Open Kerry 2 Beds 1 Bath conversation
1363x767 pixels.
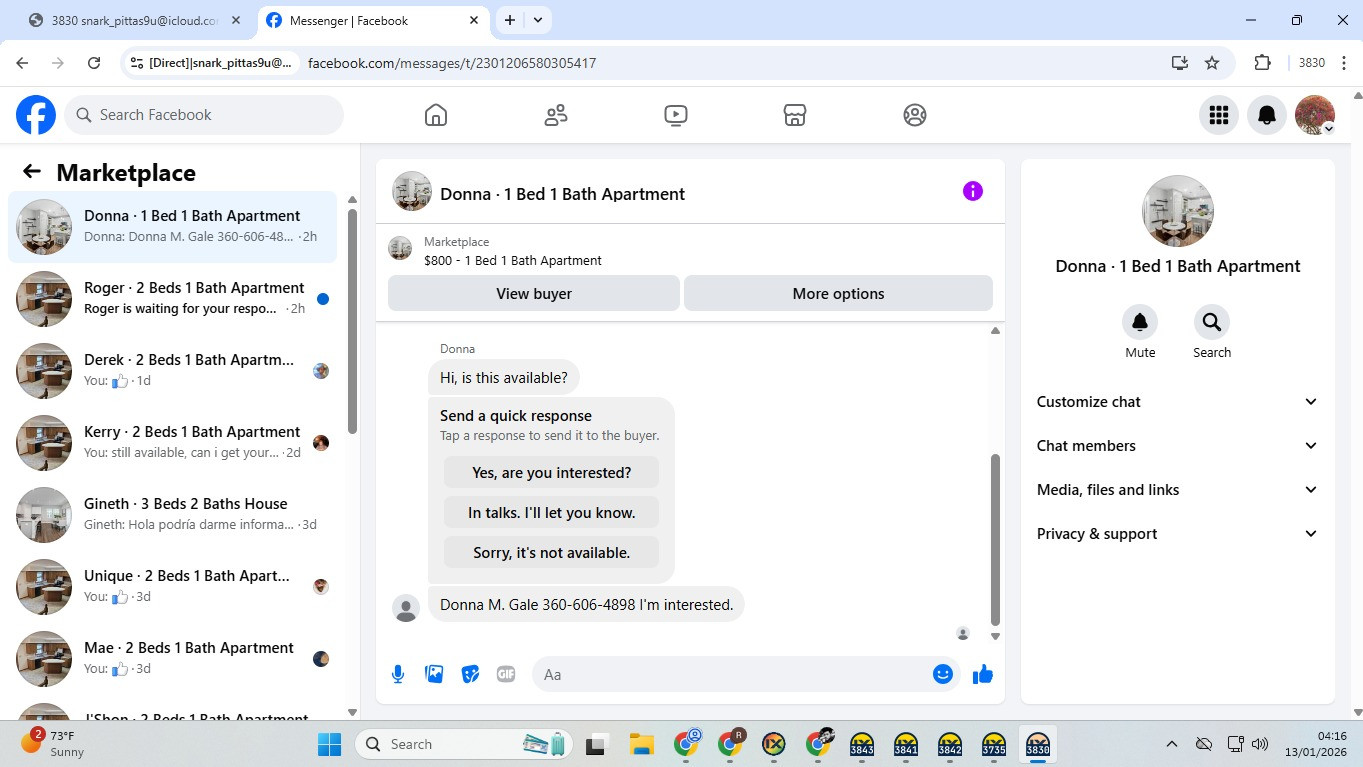(x=172, y=443)
